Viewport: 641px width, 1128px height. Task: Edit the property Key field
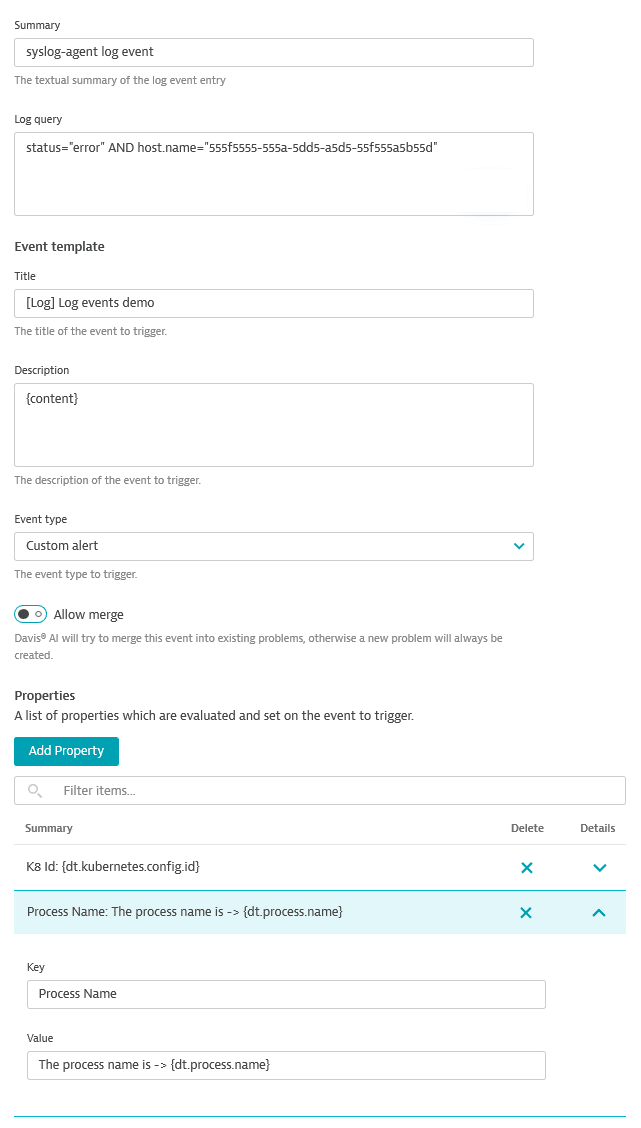pyautogui.click(x=286, y=994)
